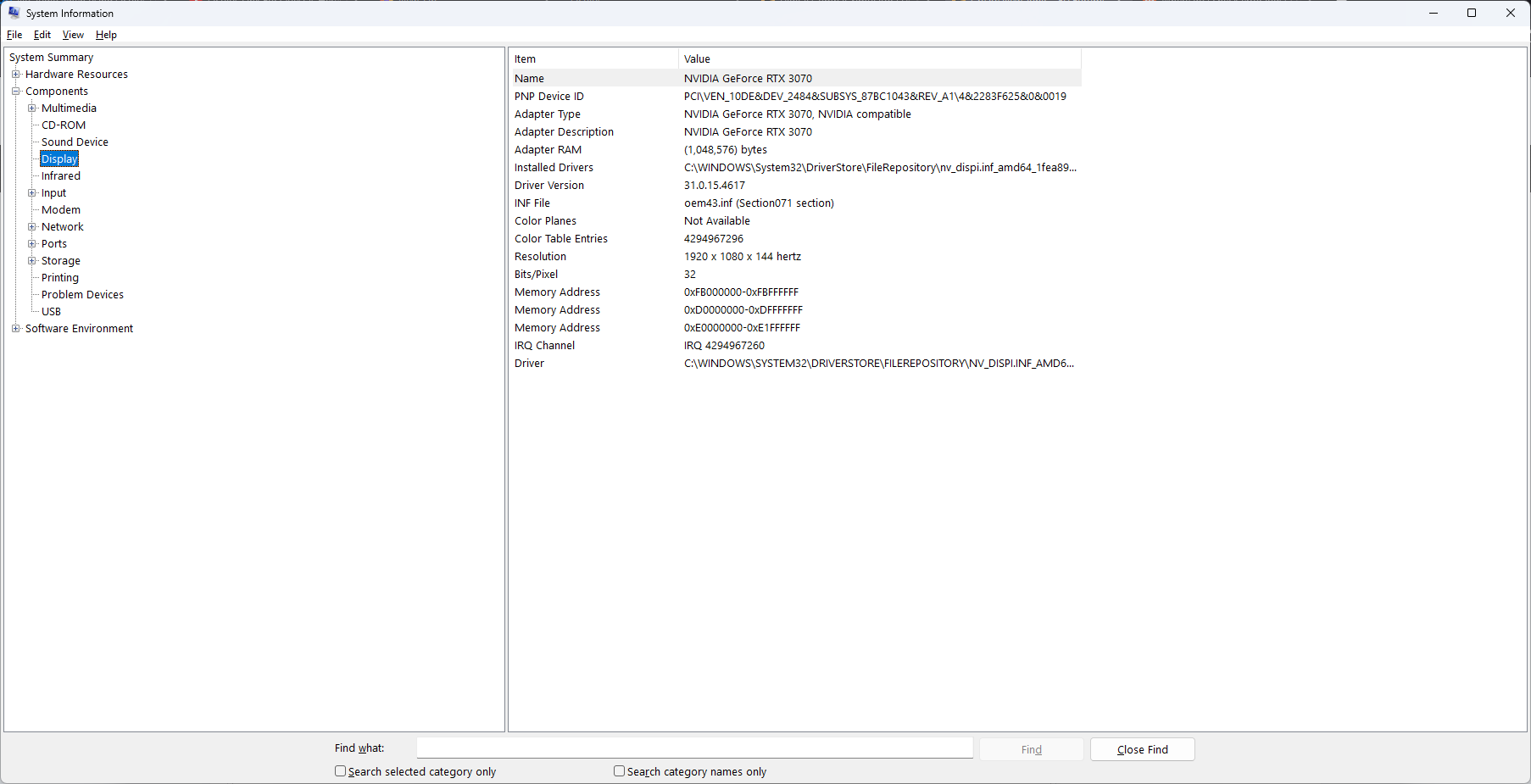The image size is (1531, 784).
Task: Expand the Ports node
Action: (x=32, y=244)
